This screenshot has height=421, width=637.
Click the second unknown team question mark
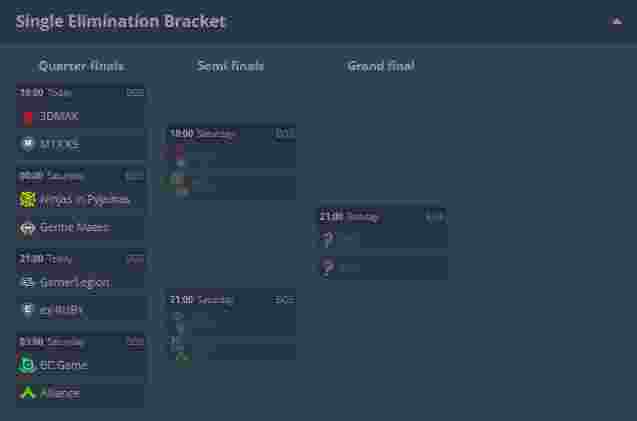point(327,267)
